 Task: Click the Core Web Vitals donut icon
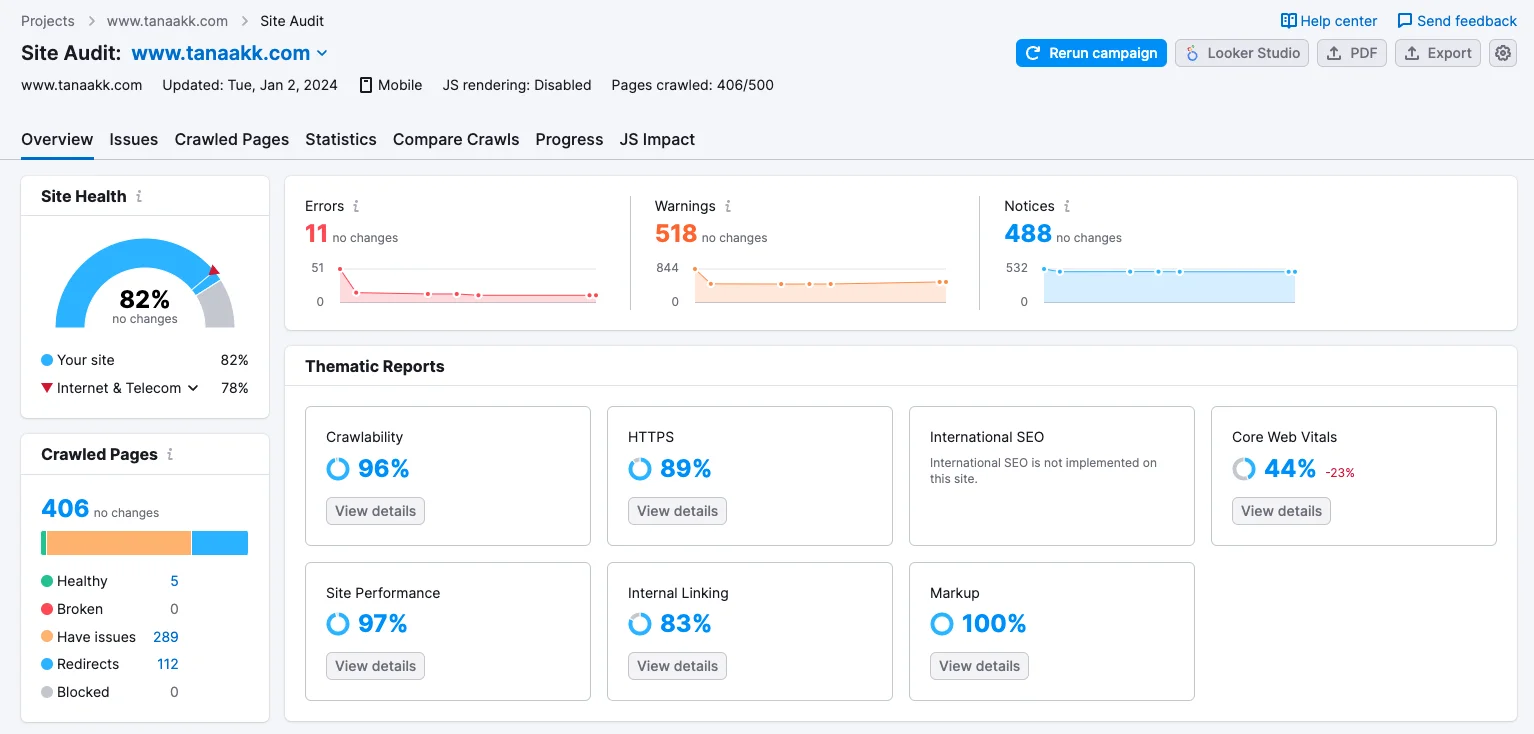(1244, 469)
